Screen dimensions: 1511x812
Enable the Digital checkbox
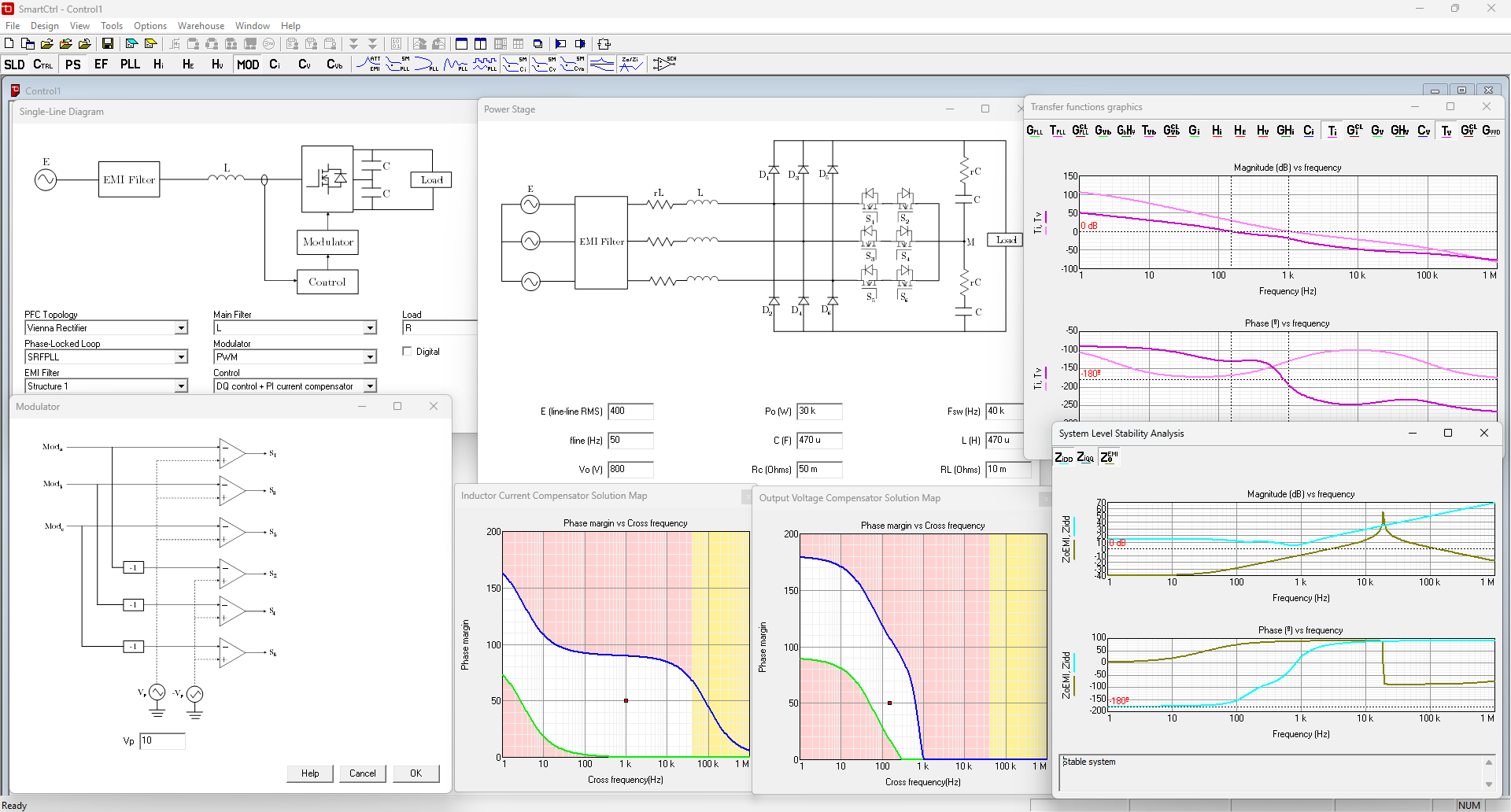407,352
